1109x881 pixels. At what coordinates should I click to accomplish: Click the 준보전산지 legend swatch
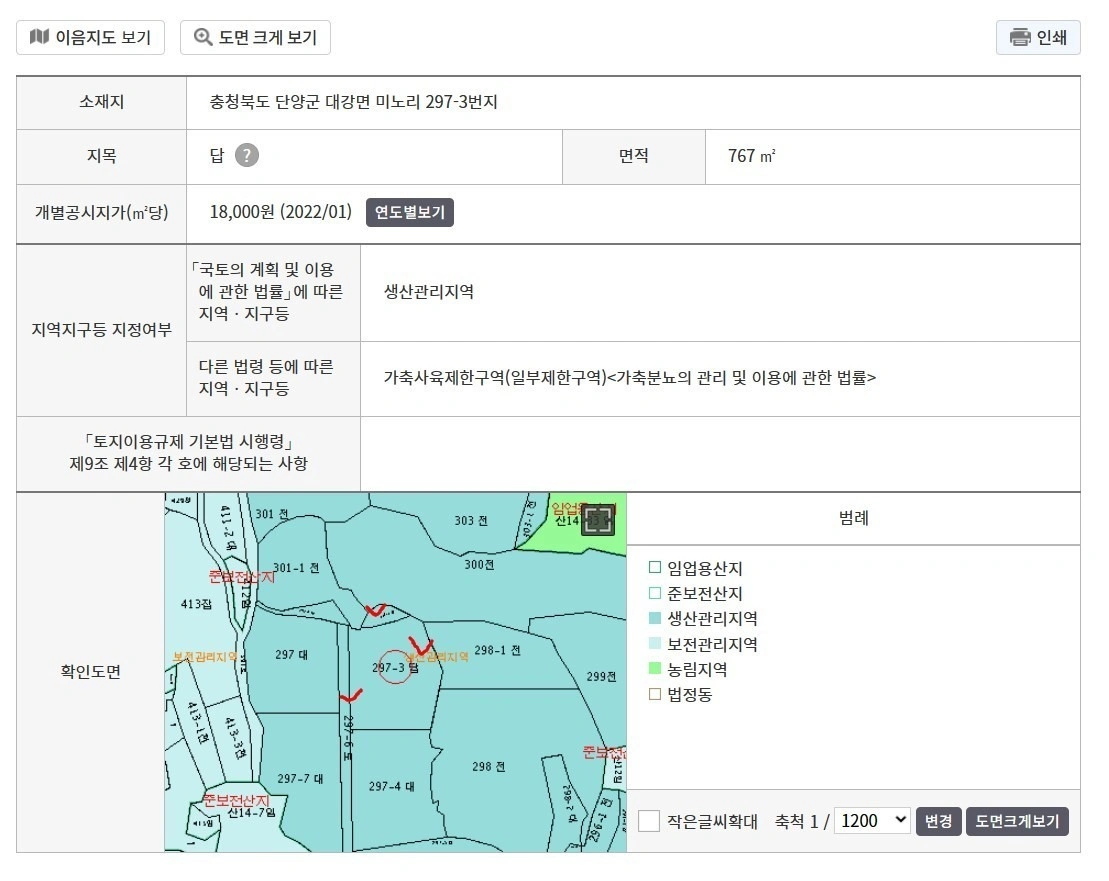click(x=655, y=593)
